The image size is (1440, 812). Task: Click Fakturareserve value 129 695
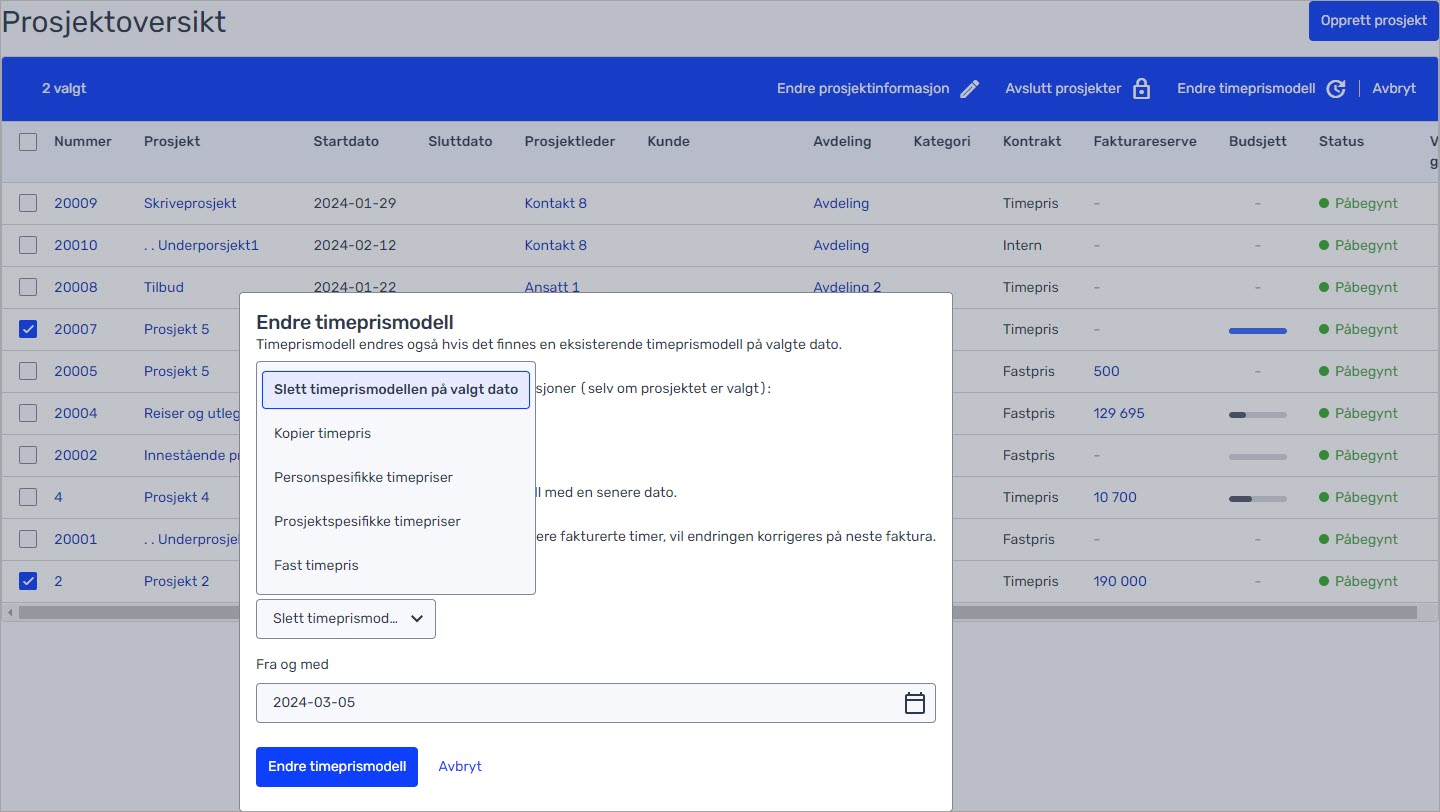click(x=1119, y=413)
